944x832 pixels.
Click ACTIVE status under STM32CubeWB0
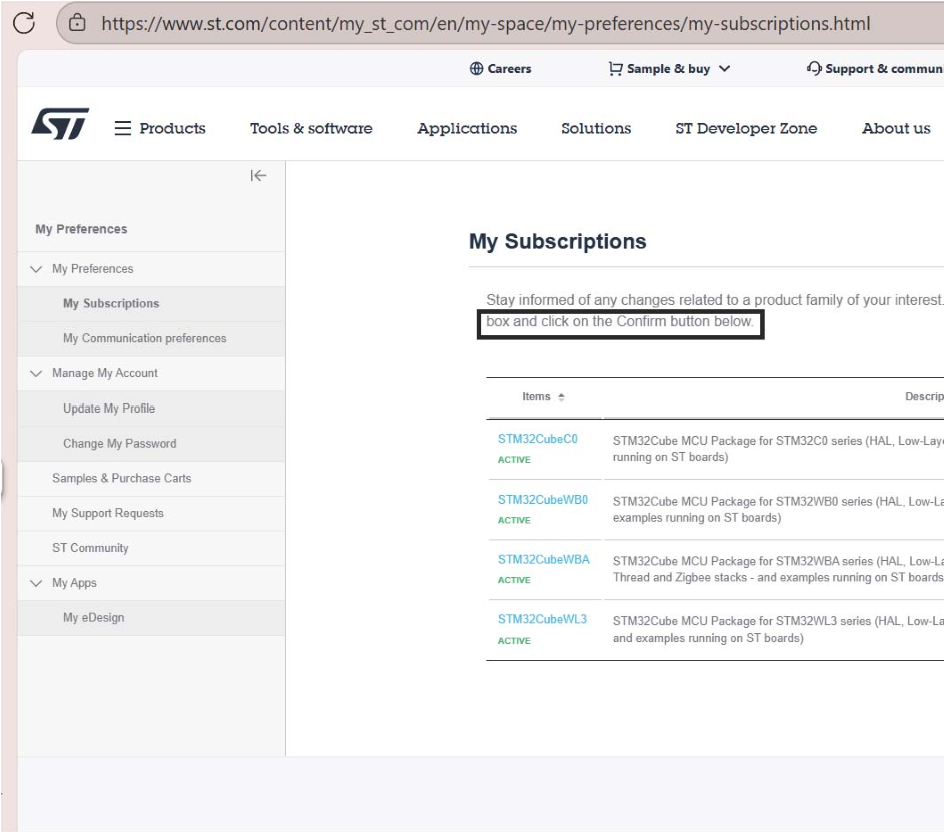pyautogui.click(x=514, y=521)
